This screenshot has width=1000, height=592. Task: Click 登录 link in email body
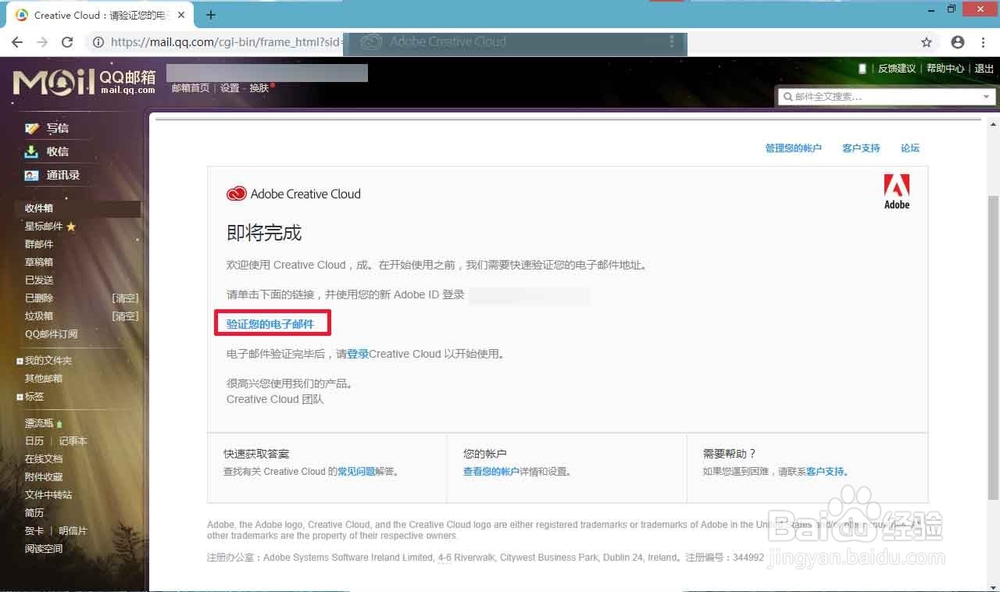point(358,354)
